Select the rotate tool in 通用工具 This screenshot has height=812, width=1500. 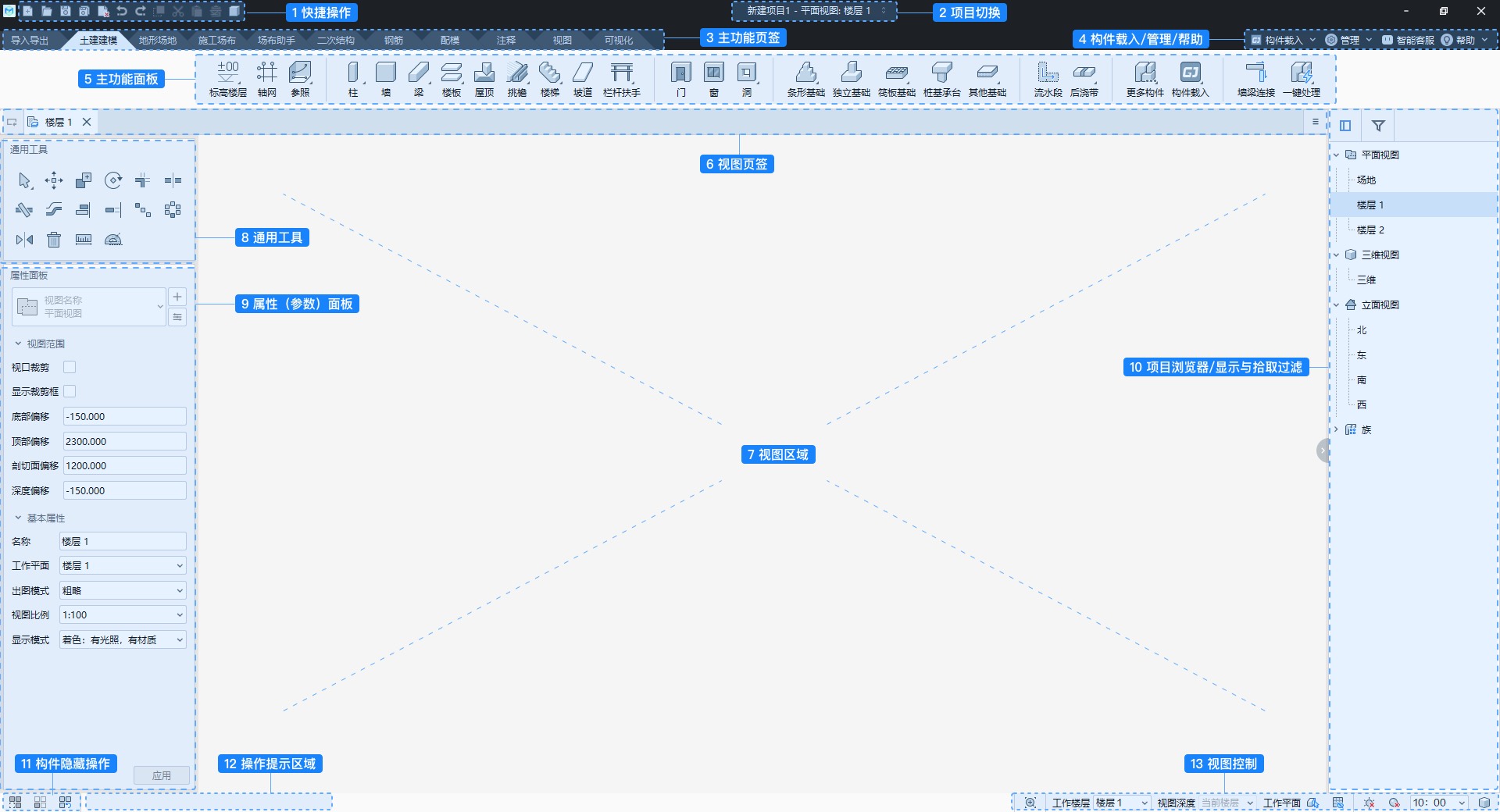tap(113, 180)
